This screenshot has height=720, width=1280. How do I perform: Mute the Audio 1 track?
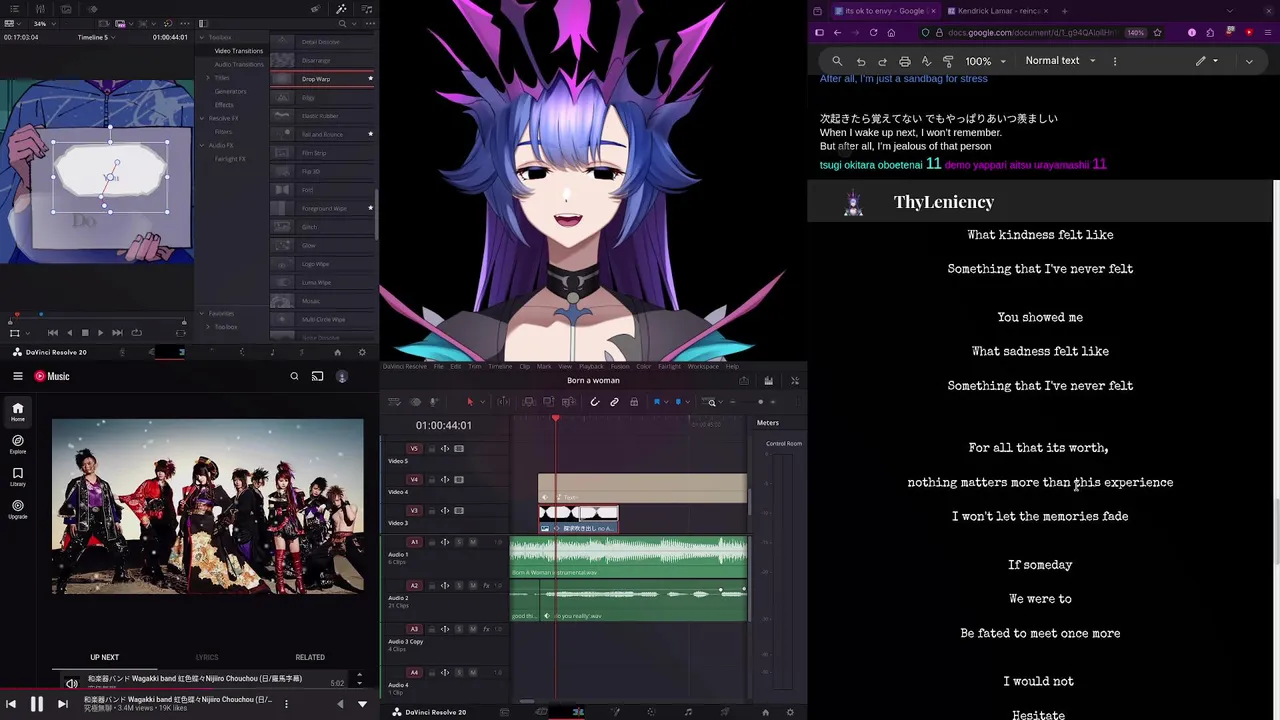pyautogui.click(x=473, y=542)
